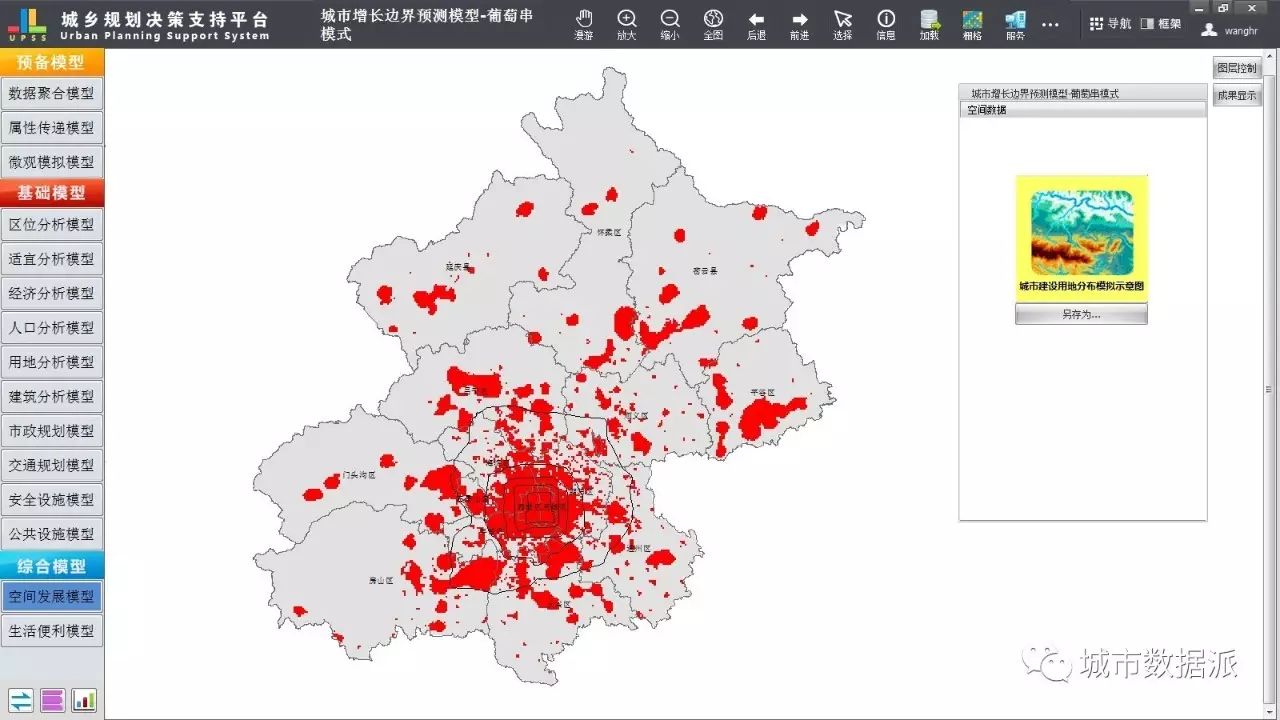
Task: Open 经济分析模型 model
Action: click(52, 293)
